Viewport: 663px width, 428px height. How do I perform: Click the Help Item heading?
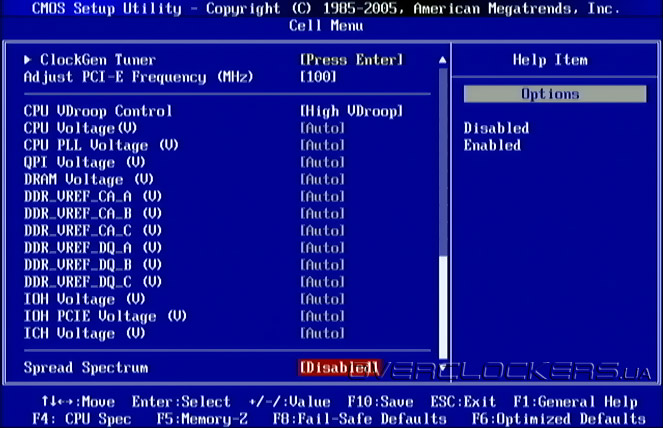[x=550, y=60]
